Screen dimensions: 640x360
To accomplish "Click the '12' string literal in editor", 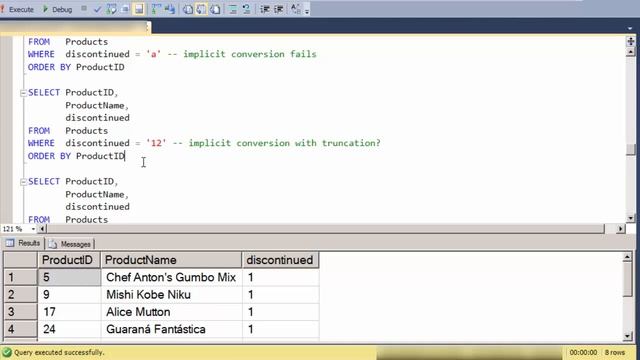I will coord(156,143).
